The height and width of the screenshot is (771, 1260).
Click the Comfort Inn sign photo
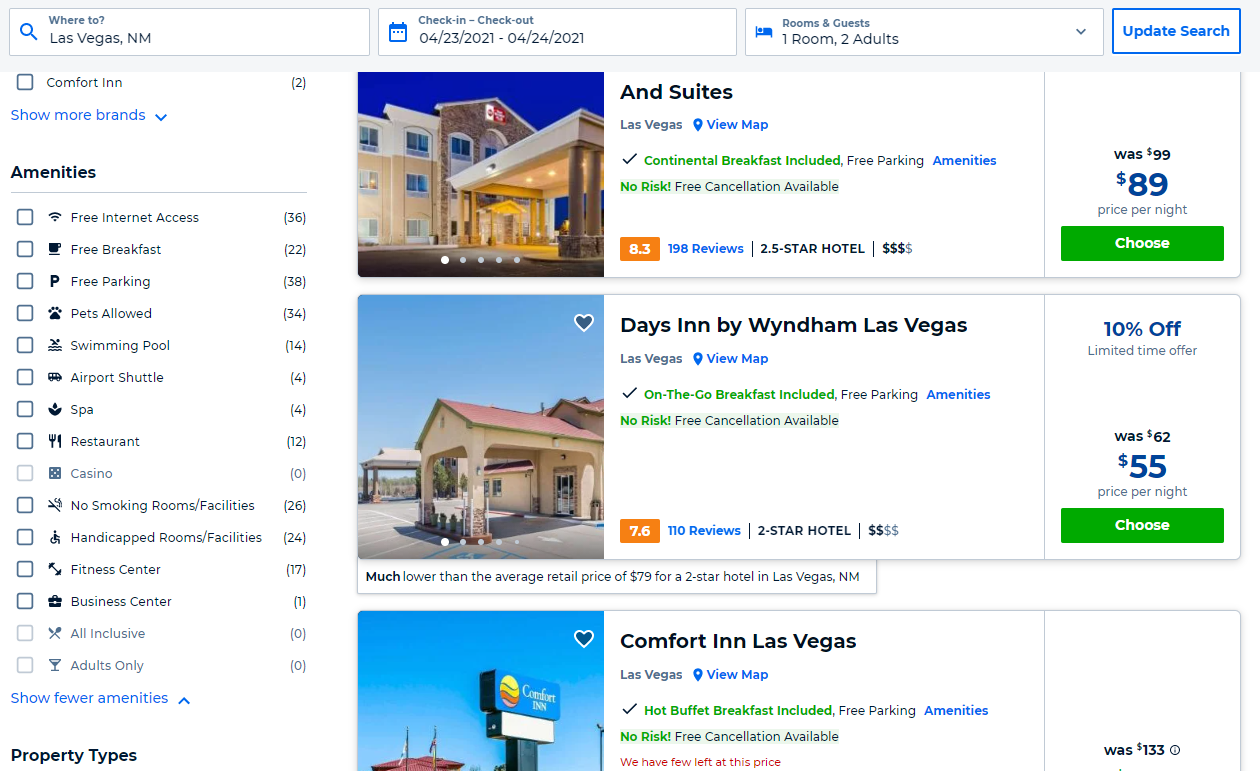481,691
